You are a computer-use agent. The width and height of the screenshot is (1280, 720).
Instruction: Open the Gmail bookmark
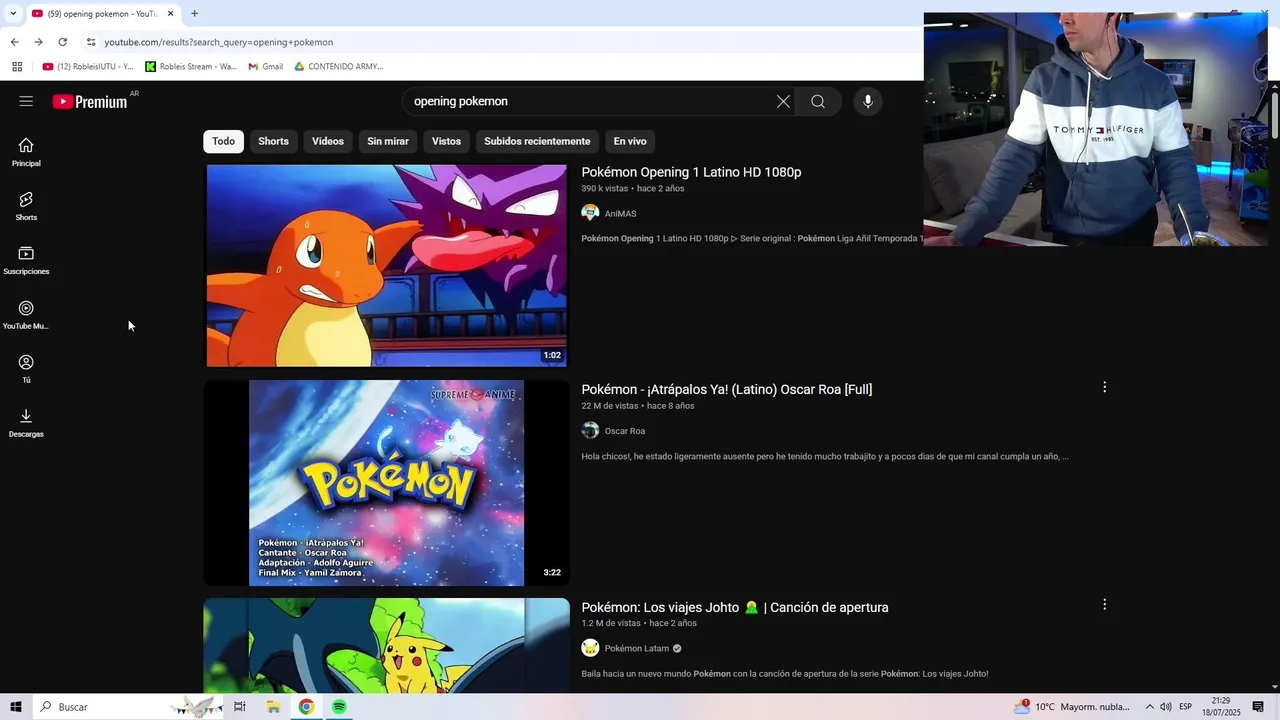tap(265, 66)
